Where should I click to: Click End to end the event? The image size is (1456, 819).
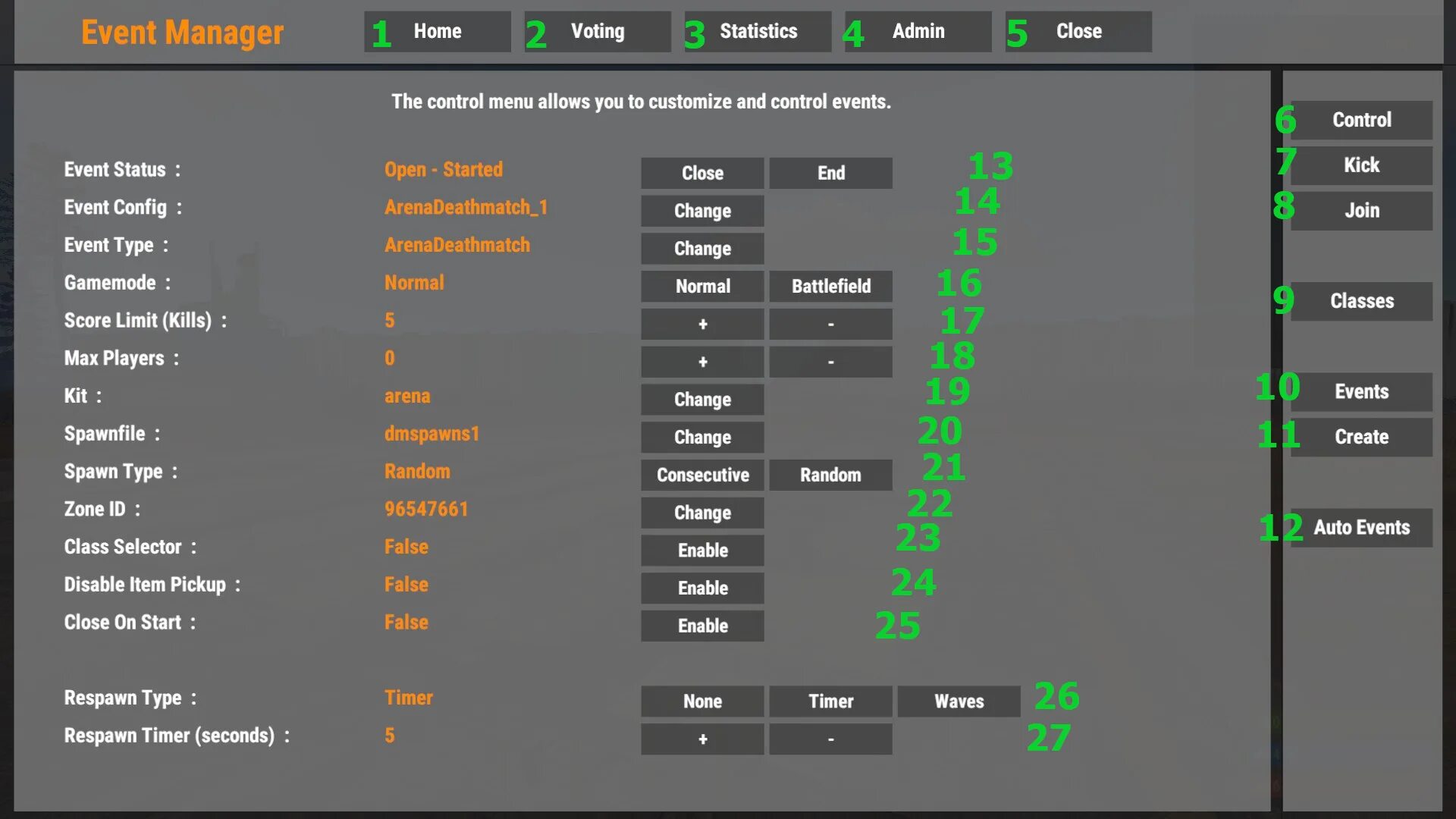(x=831, y=172)
